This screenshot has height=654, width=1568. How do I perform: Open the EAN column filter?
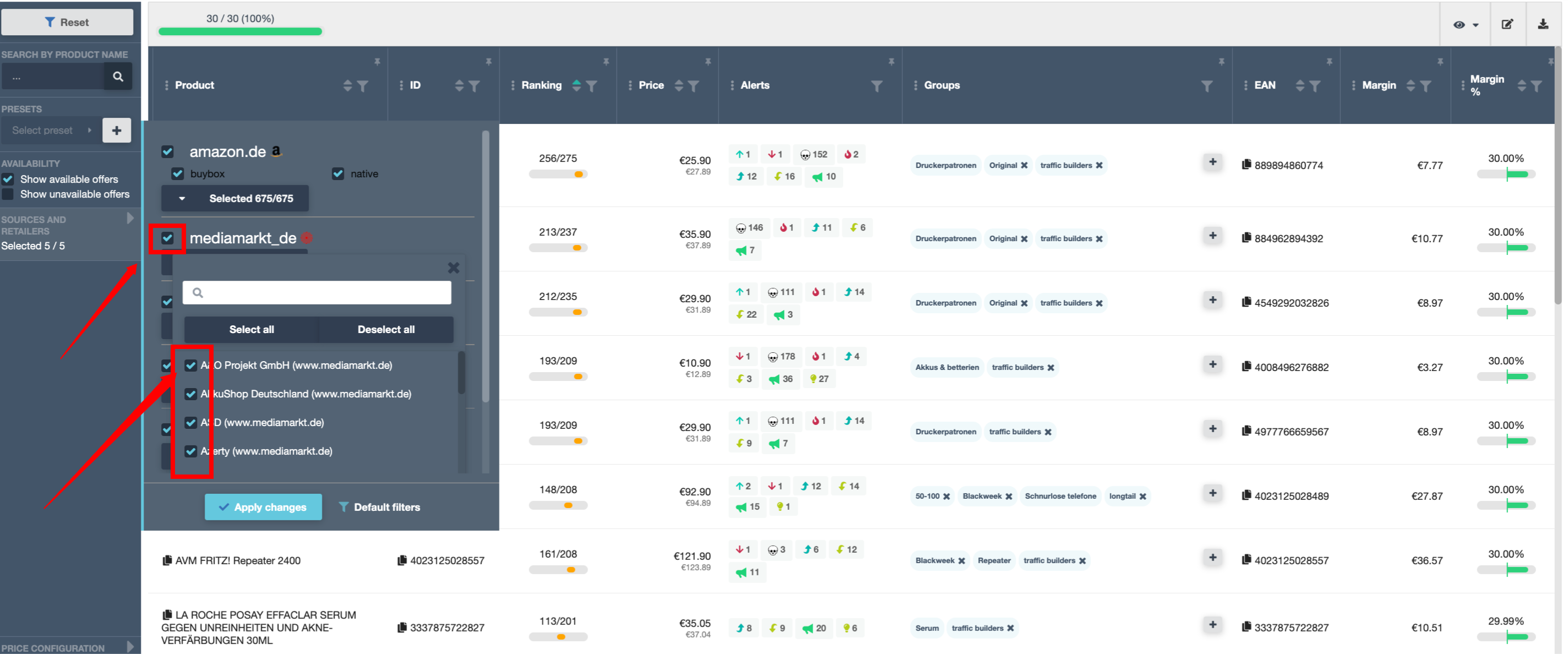click(1315, 86)
